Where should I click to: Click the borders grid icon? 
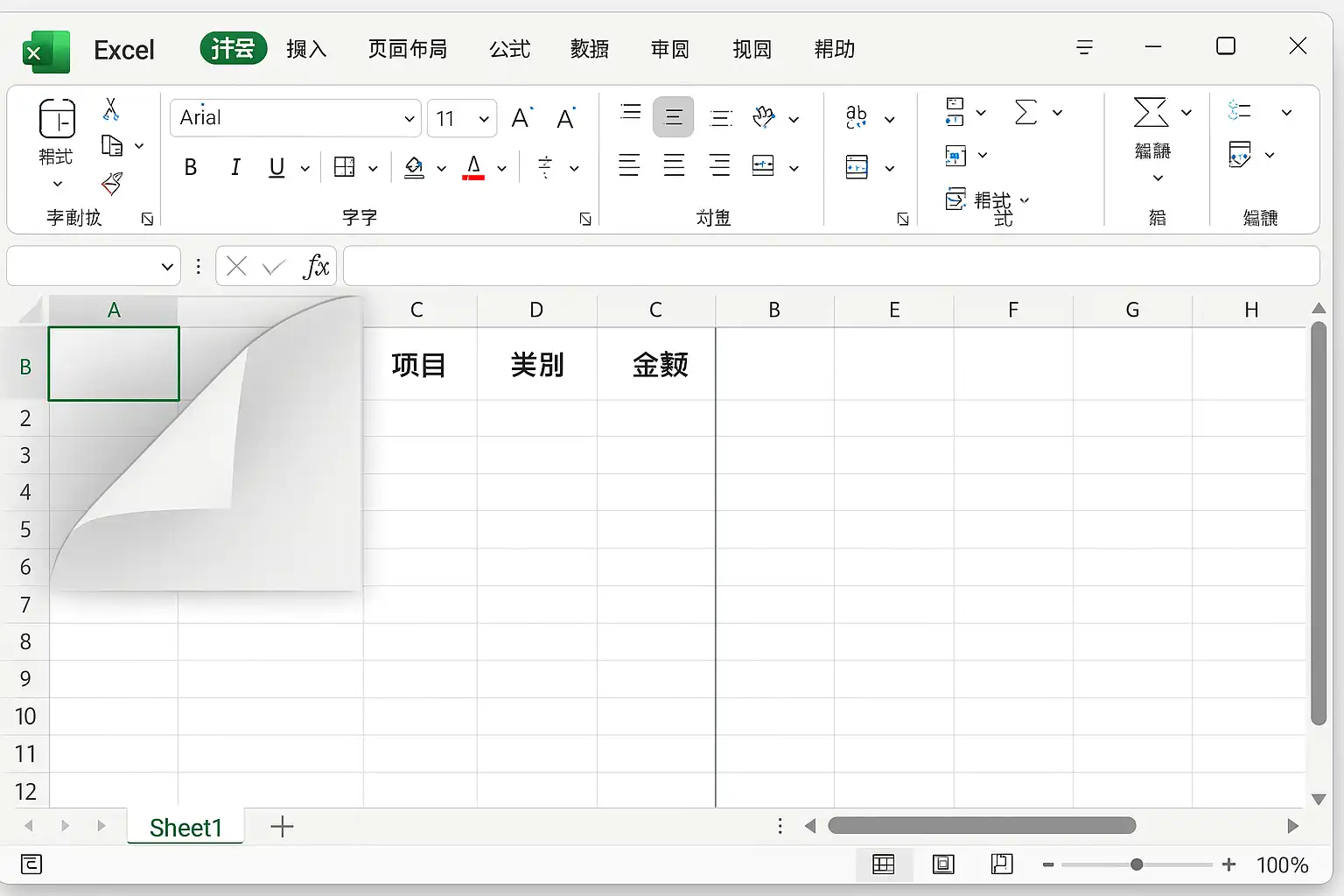pos(345,167)
